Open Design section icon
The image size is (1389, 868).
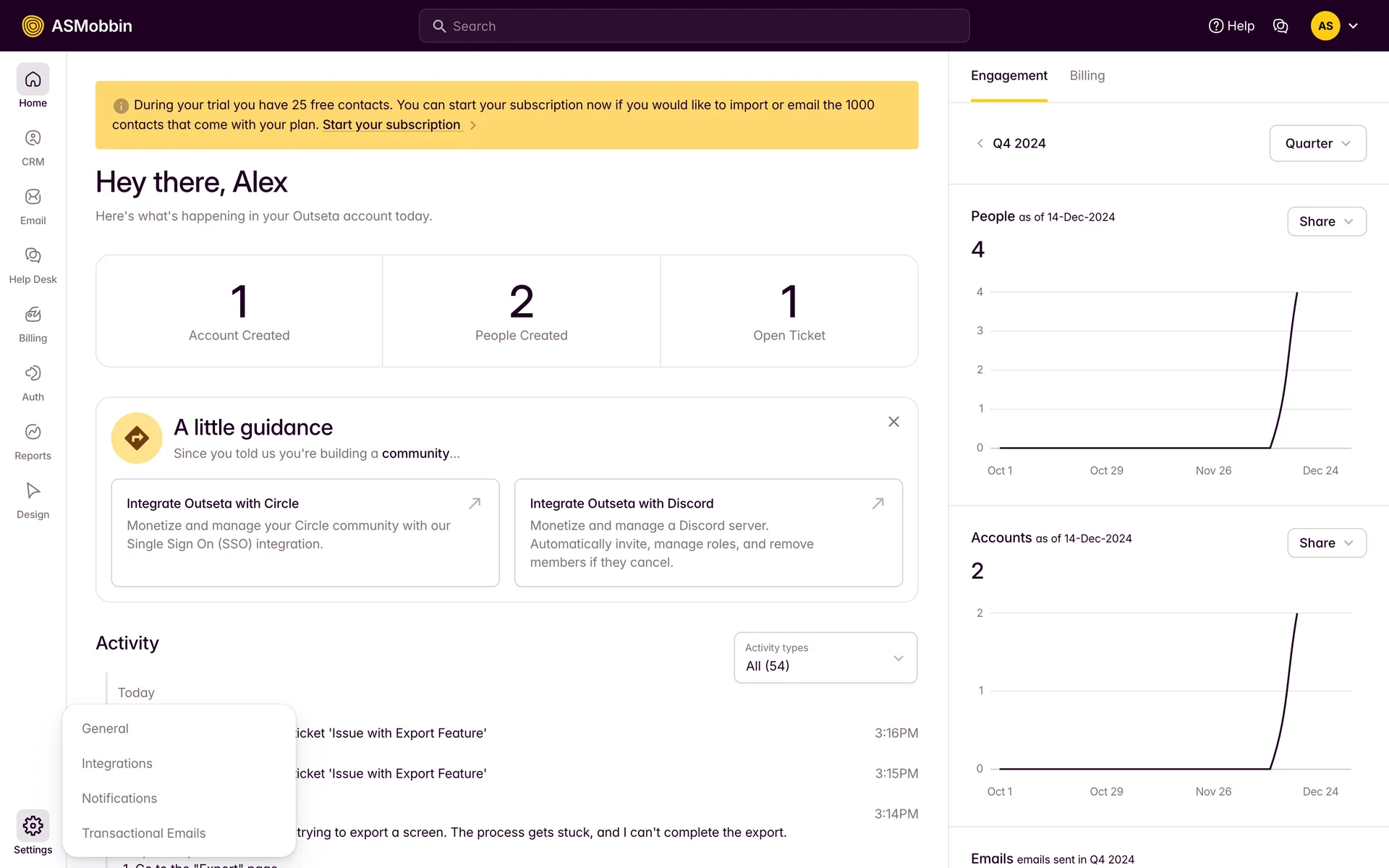point(33,500)
